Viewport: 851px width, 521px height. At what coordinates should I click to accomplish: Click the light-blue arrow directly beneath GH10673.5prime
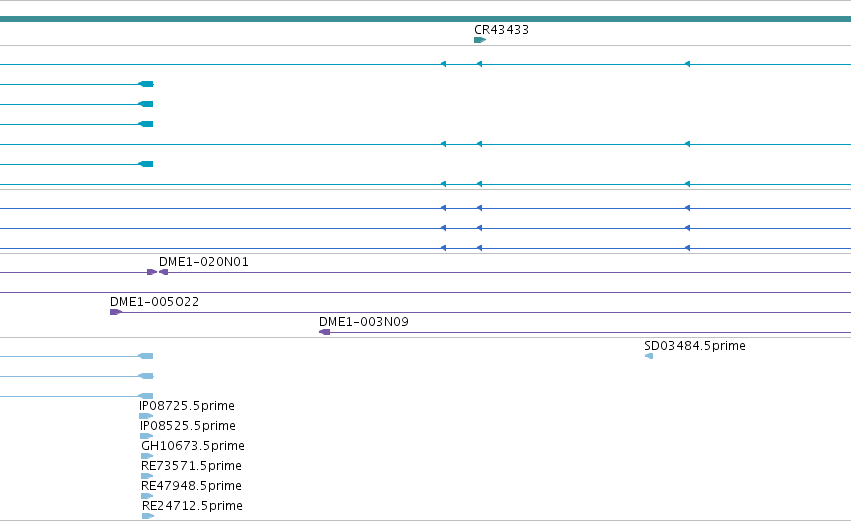[x=147, y=456]
